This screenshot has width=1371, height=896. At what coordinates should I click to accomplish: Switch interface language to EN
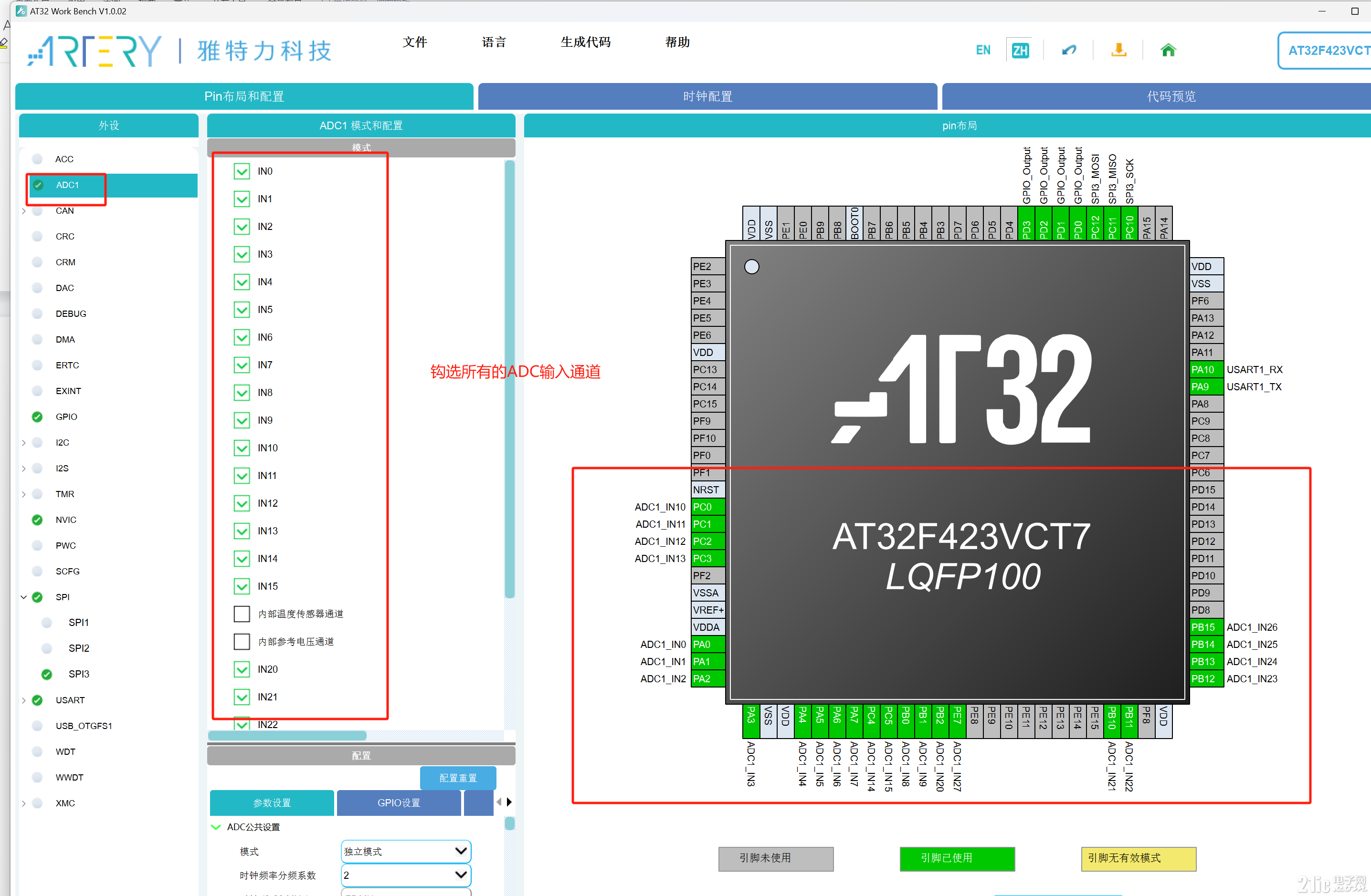(x=983, y=50)
